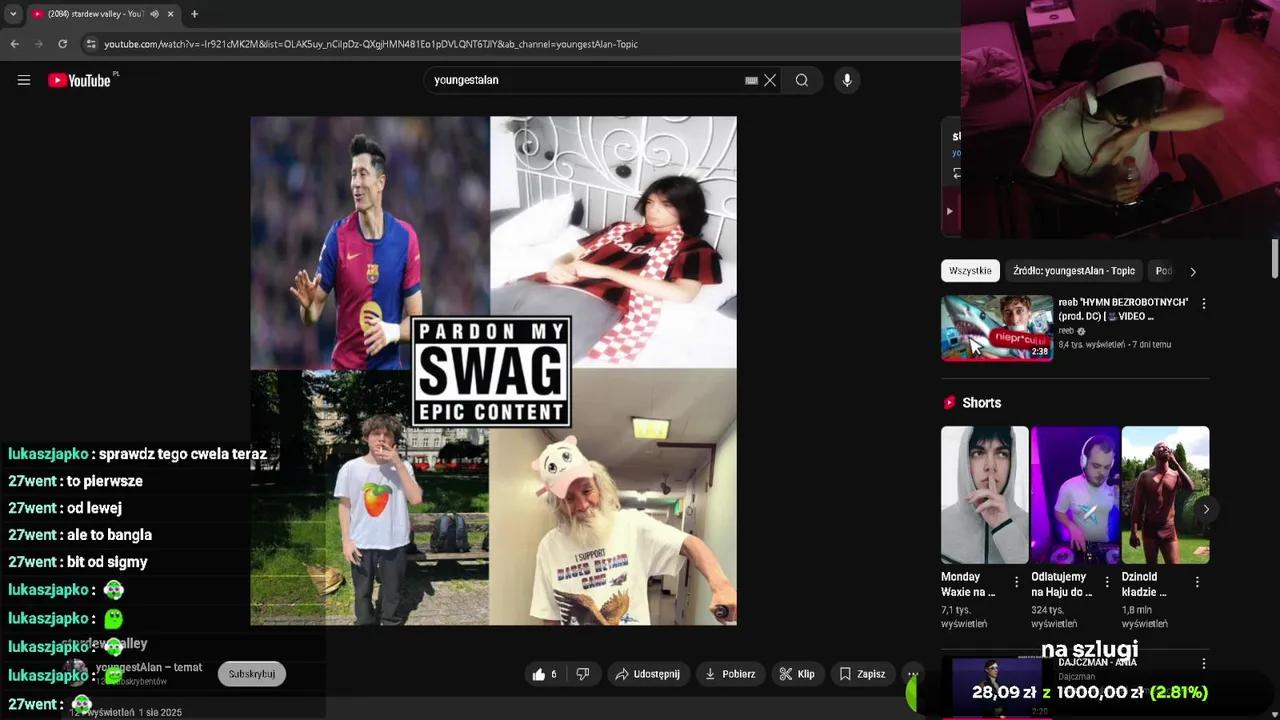
Task: Show more filter chips with the arrow
Action: [x=1192, y=271]
